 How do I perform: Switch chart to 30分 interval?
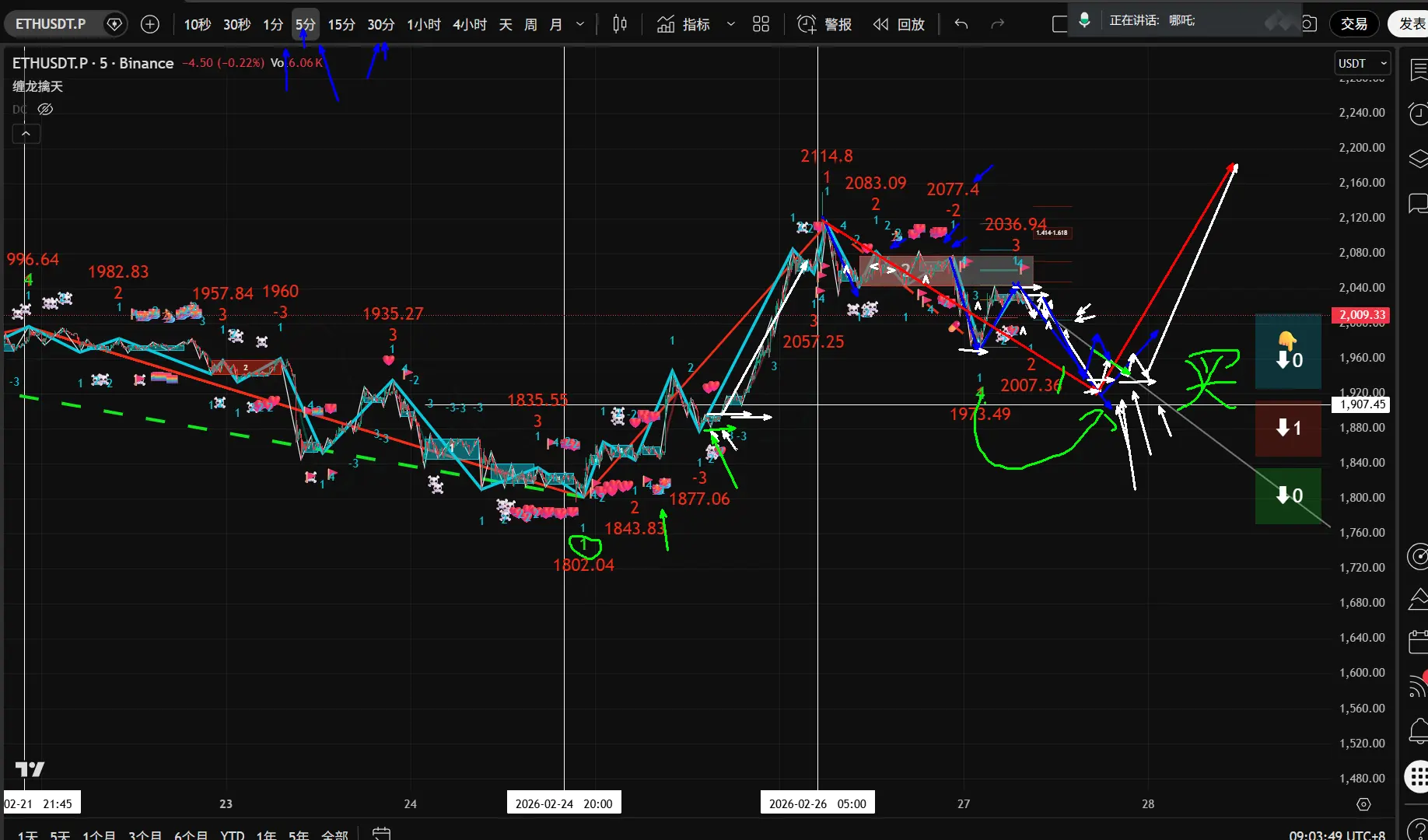tap(381, 25)
